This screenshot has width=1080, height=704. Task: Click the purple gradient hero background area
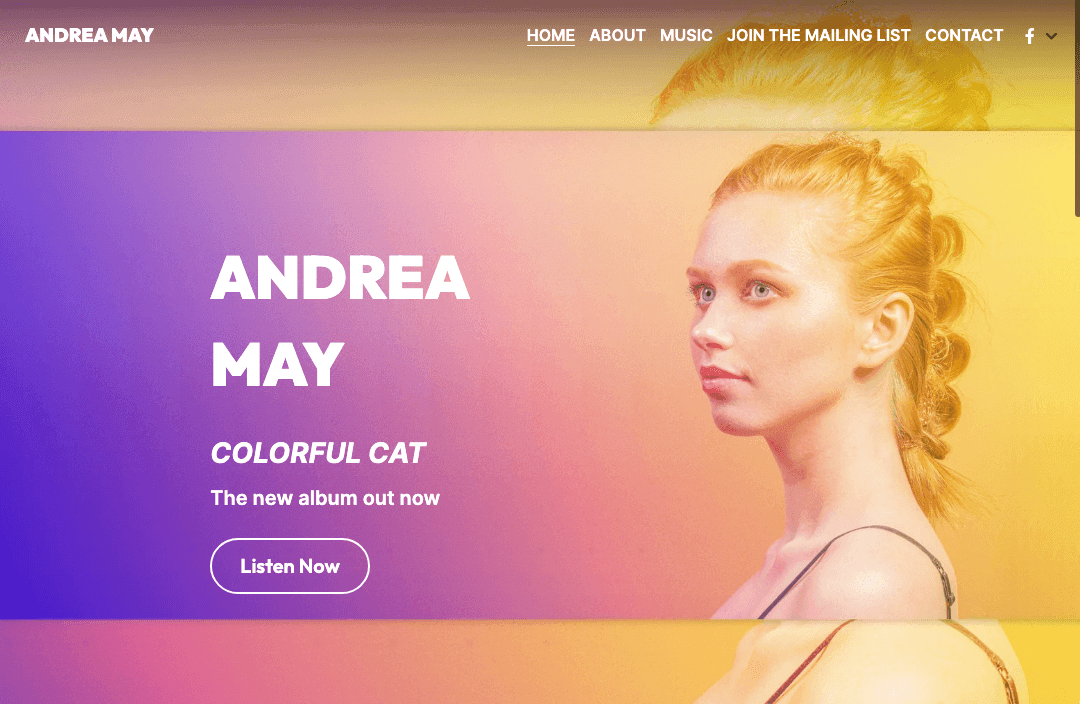pyautogui.click(x=103, y=372)
